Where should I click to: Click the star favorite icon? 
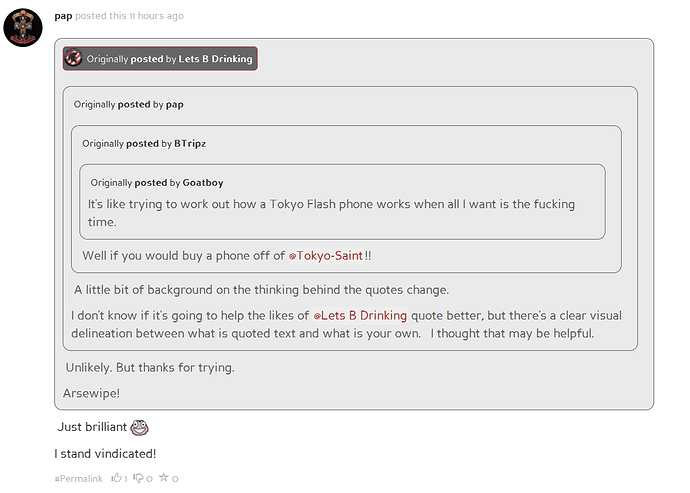click(x=162, y=479)
